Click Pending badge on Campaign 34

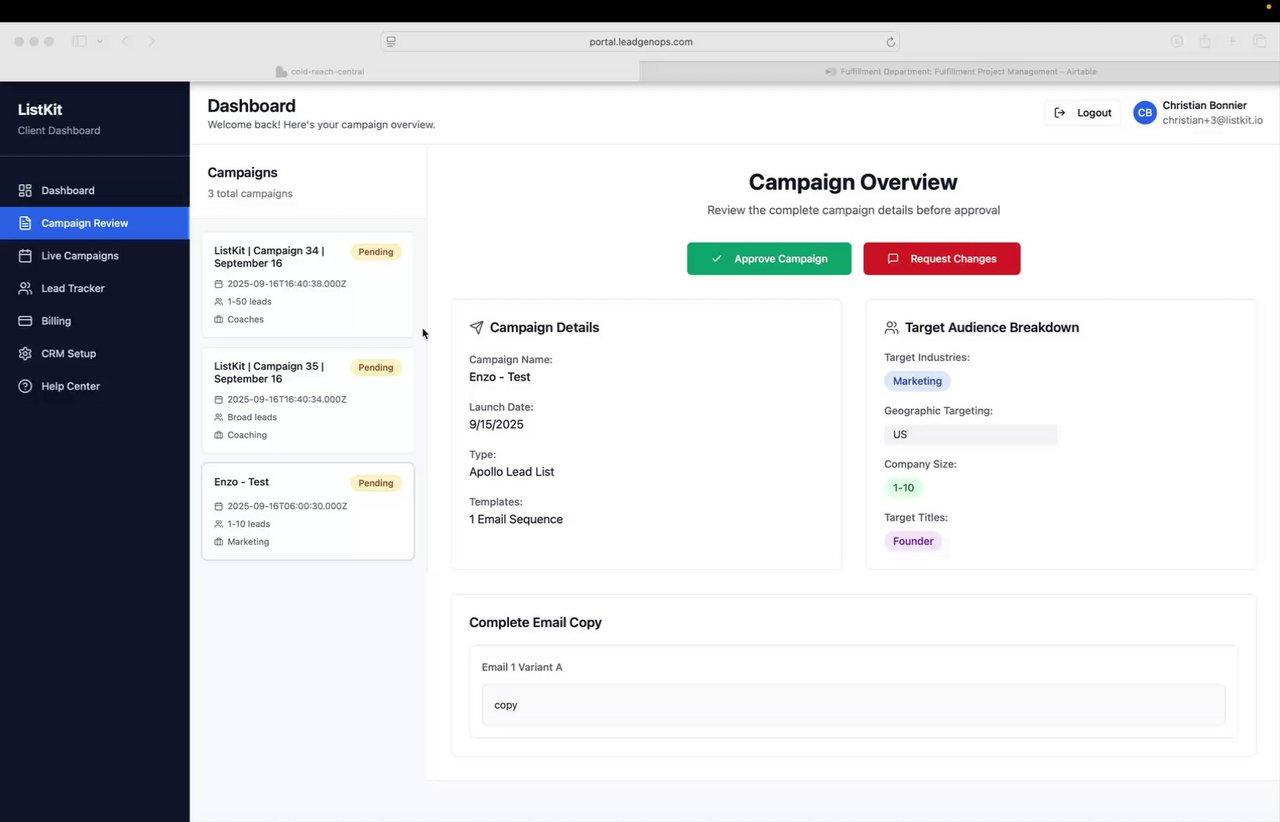pos(376,252)
